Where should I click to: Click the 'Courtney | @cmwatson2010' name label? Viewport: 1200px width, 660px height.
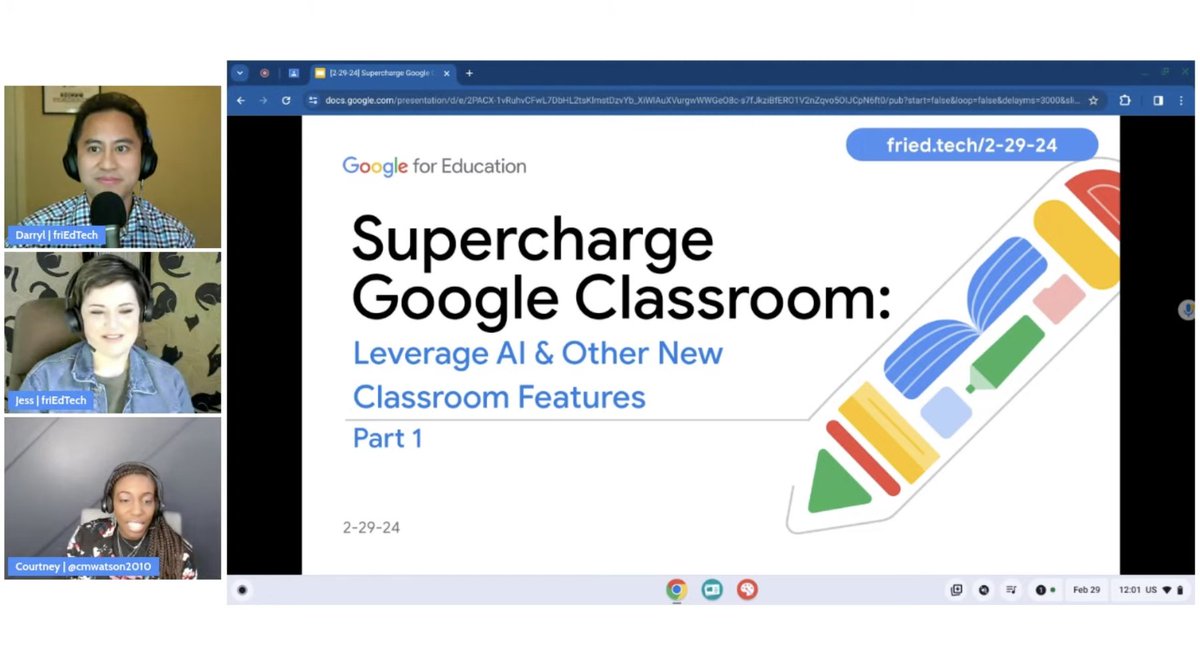point(83,566)
